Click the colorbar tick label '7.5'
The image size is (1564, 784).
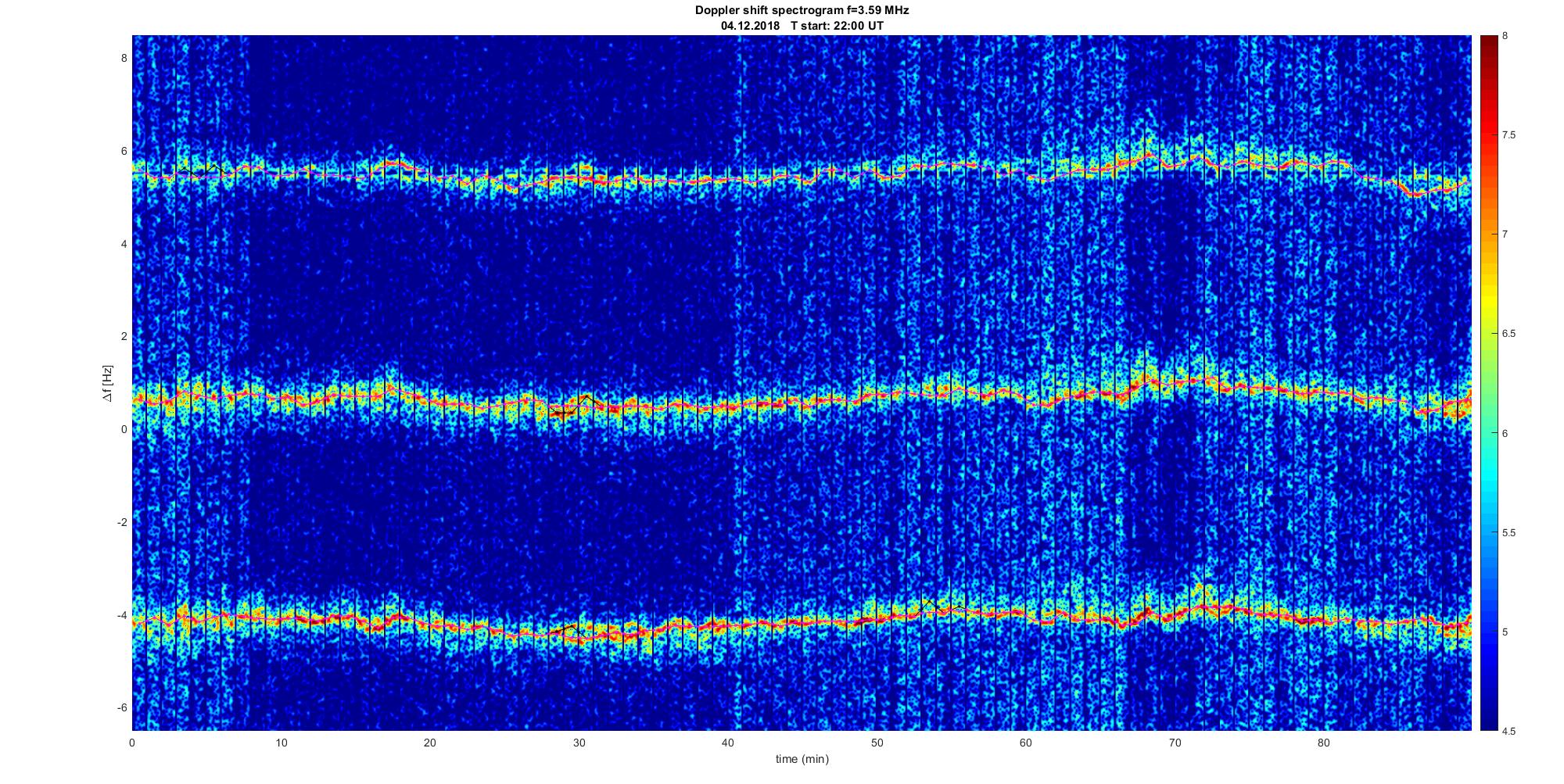point(1508,135)
